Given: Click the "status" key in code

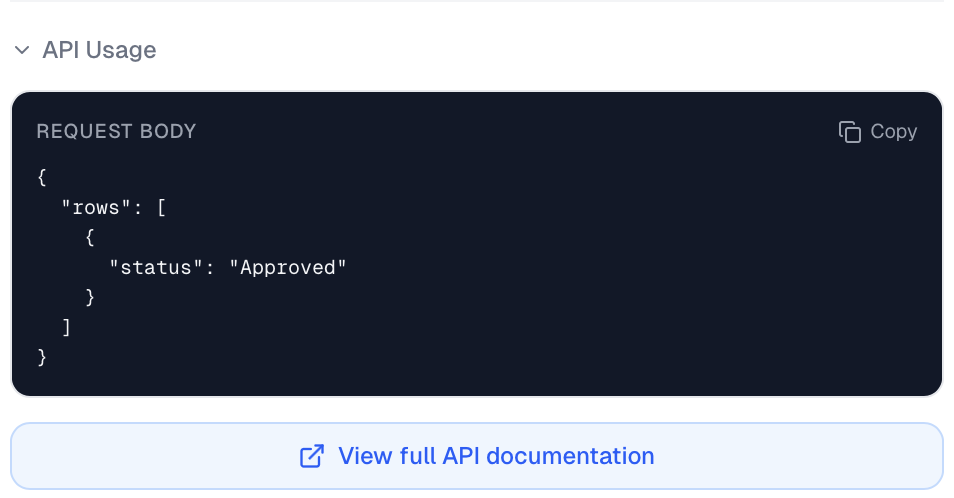Looking at the screenshot, I should point(156,268).
